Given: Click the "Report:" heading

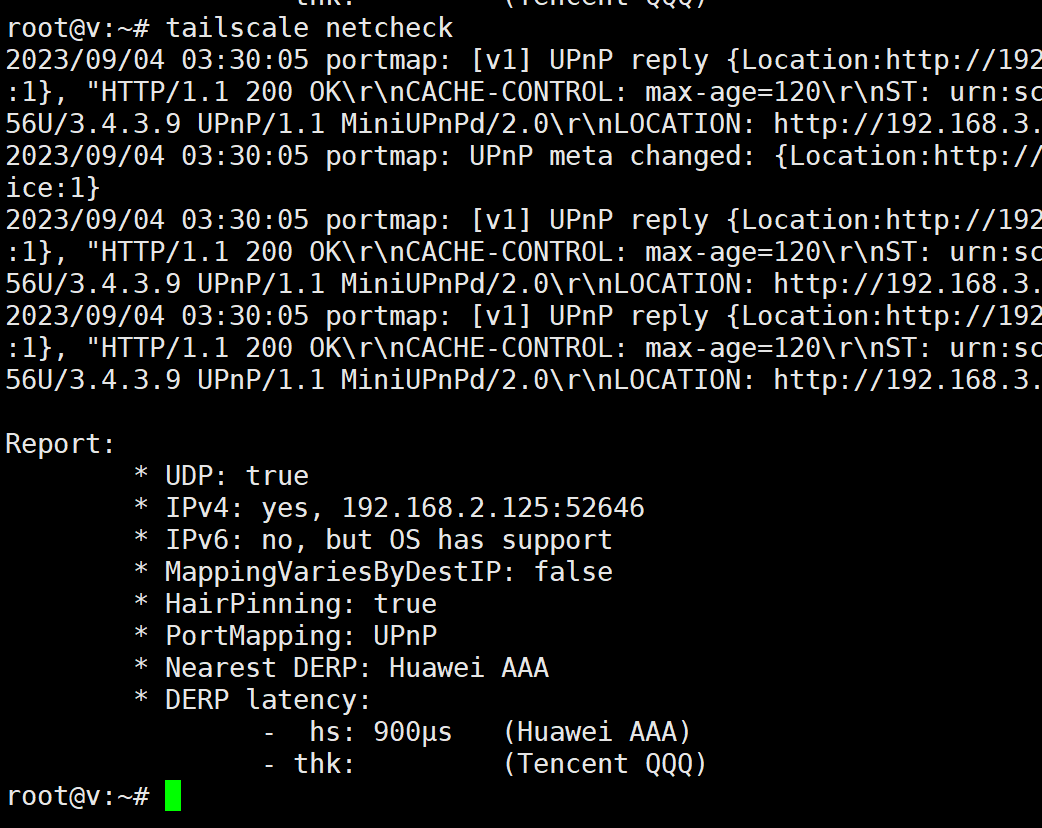Looking at the screenshot, I should 61,444.
